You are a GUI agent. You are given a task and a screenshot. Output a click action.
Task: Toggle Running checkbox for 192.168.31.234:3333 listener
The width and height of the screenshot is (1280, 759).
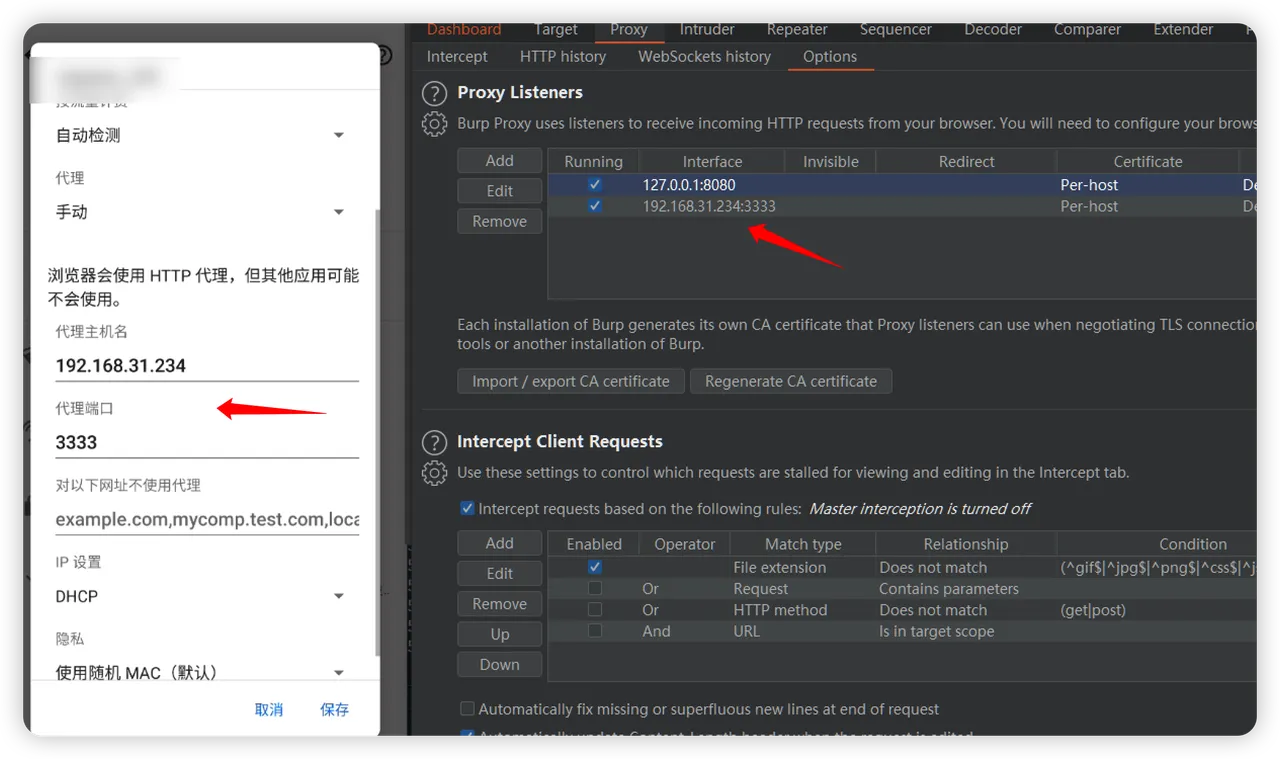point(595,206)
